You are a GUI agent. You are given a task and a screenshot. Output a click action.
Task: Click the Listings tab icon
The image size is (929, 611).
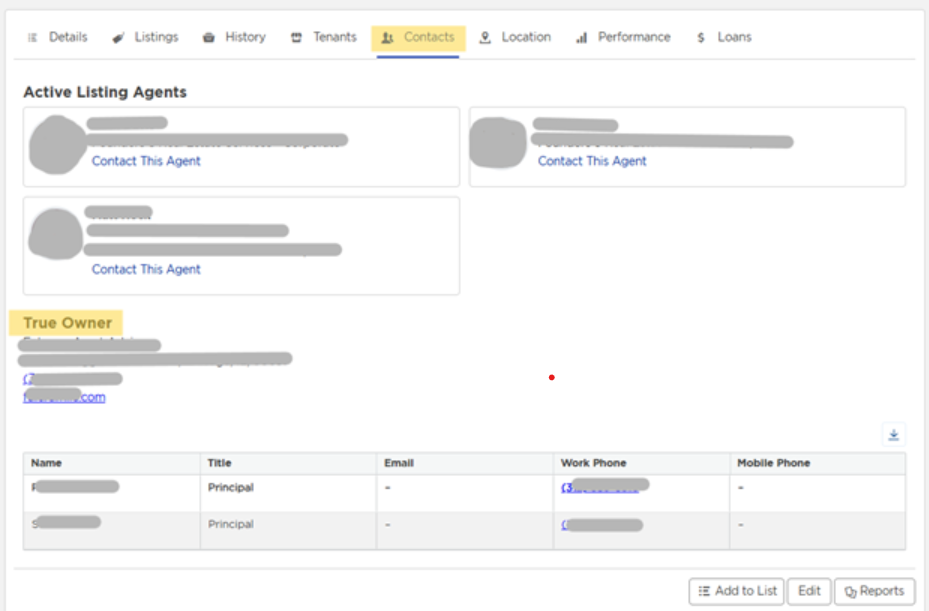pos(118,38)
